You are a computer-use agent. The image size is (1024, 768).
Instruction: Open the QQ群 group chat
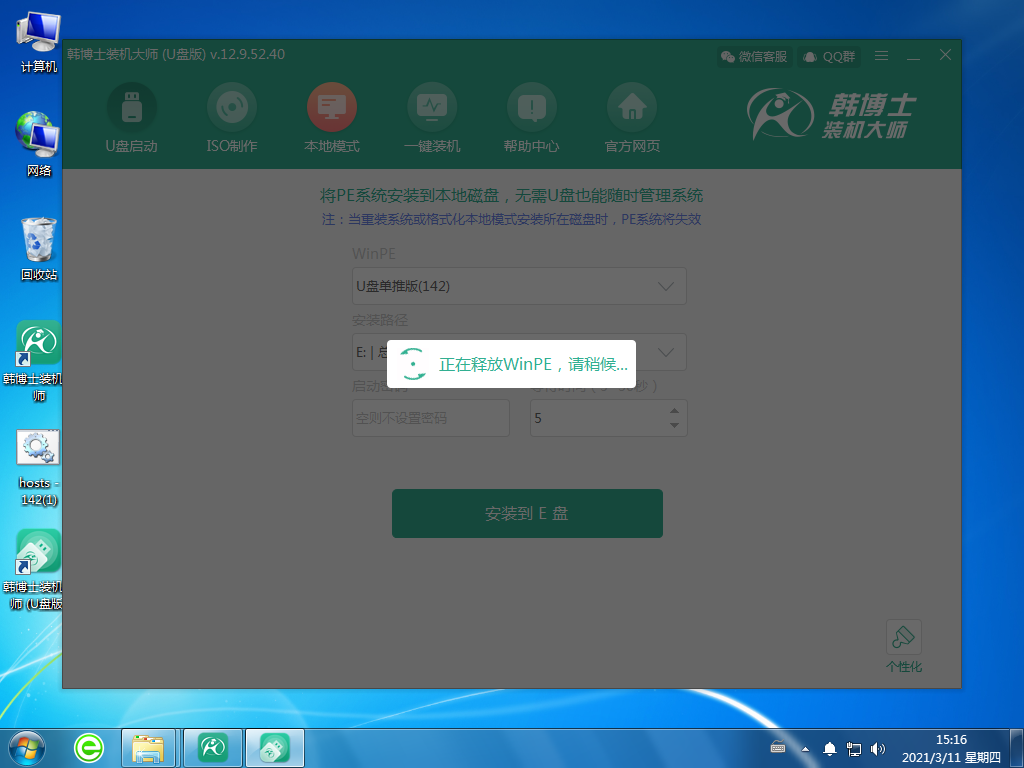[x=828, y=56]
